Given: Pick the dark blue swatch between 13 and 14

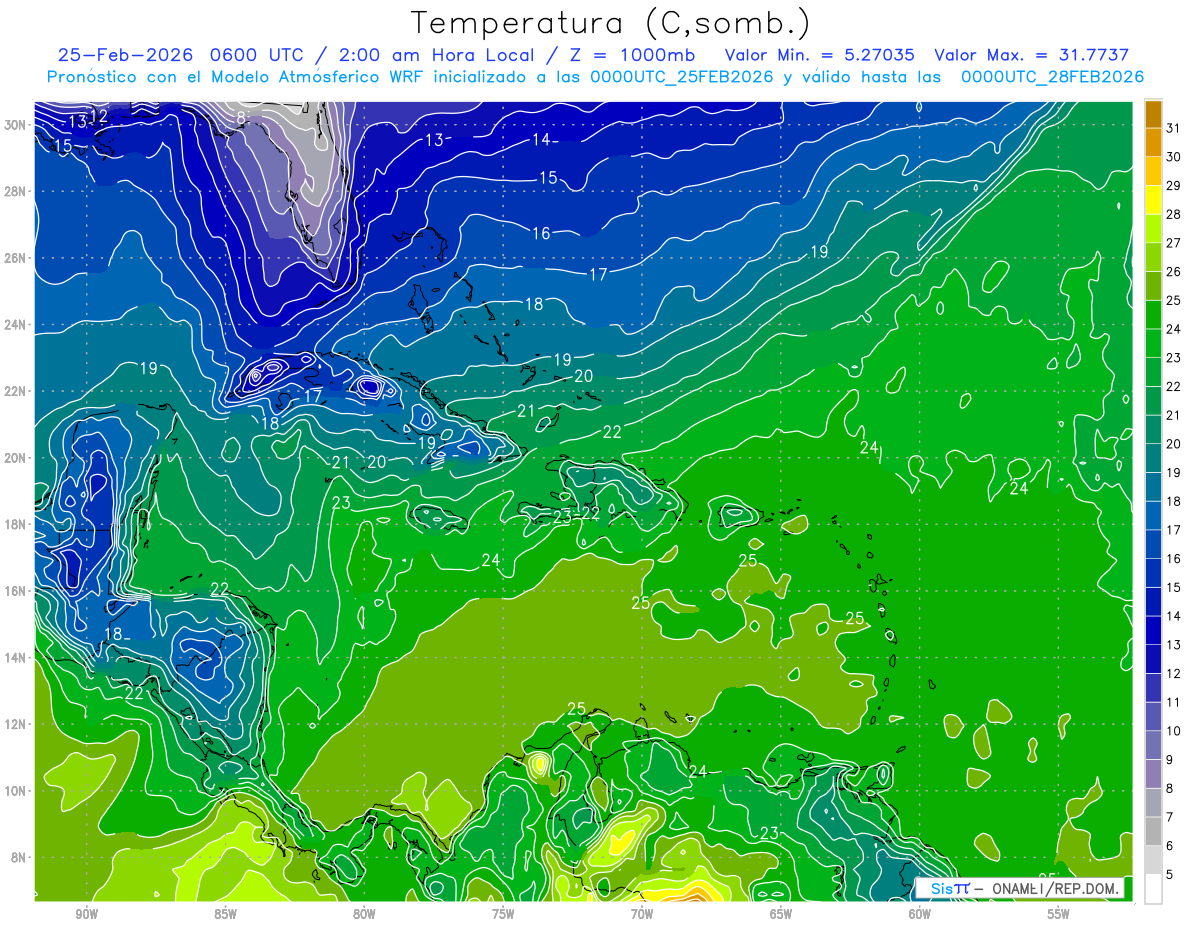Looking at the screenshot, I should [x=1153, y=630].
